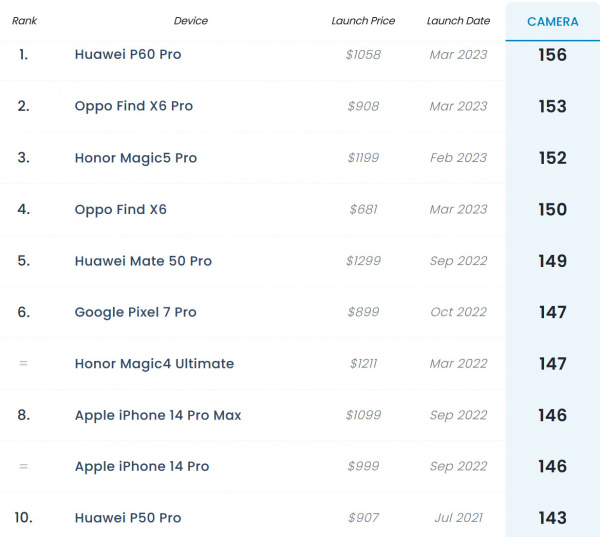The image size is (600, 537).
Task: Select the CAMERA tab header
Action: (x=552, y=22)
